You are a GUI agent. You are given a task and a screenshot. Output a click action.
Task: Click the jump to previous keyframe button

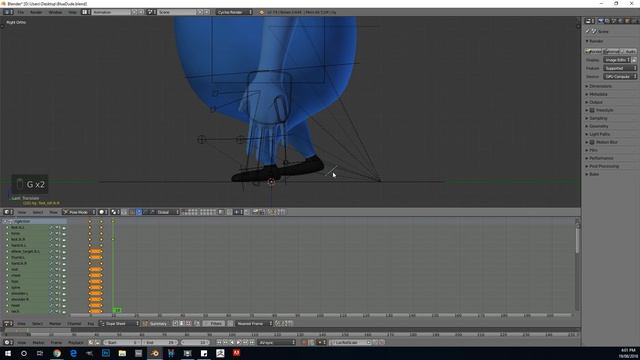pos(225,342)
